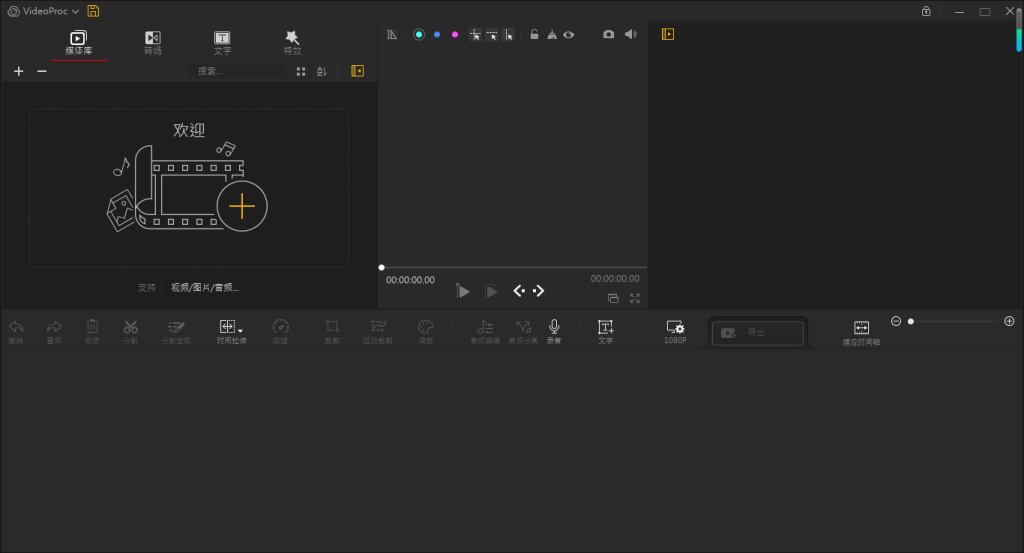The height and width of the screenshot is (553, 1024).
Task: Zoom in the timeline with plus
Action: (x=1009, y=321)
